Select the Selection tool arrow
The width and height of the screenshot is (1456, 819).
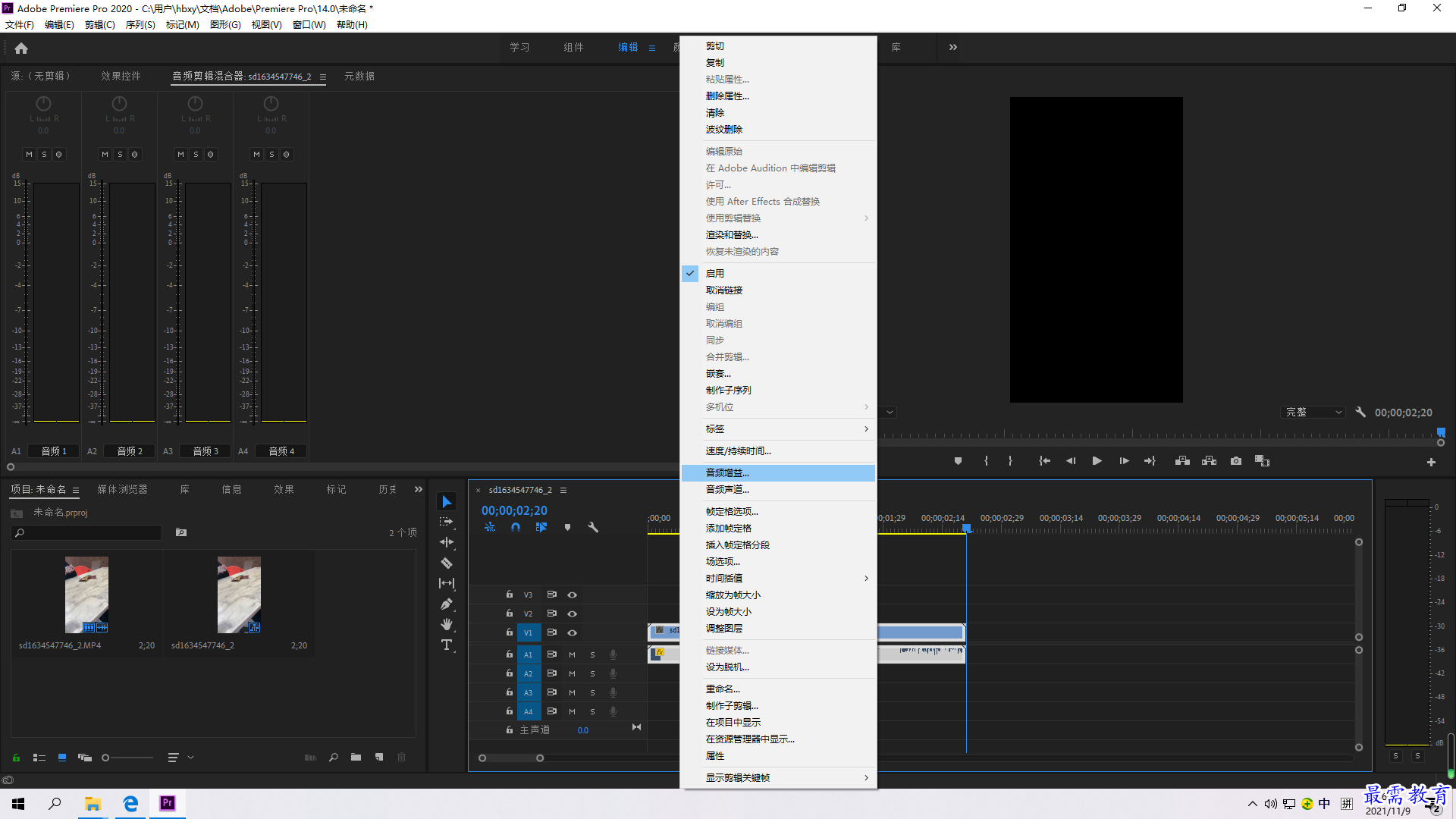pyautogui.click(x=447, y=502)
